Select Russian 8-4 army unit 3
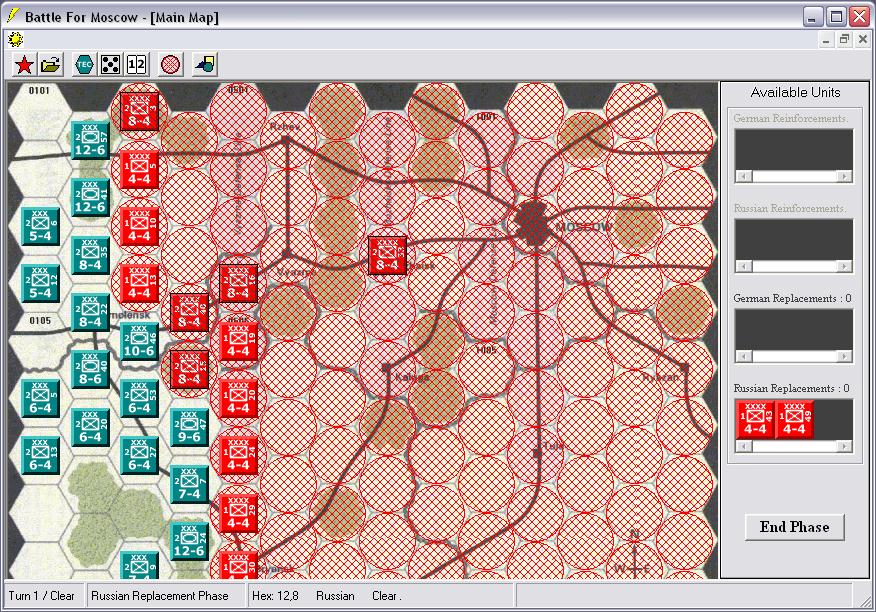The image size is (876, 612). [140, 111]
